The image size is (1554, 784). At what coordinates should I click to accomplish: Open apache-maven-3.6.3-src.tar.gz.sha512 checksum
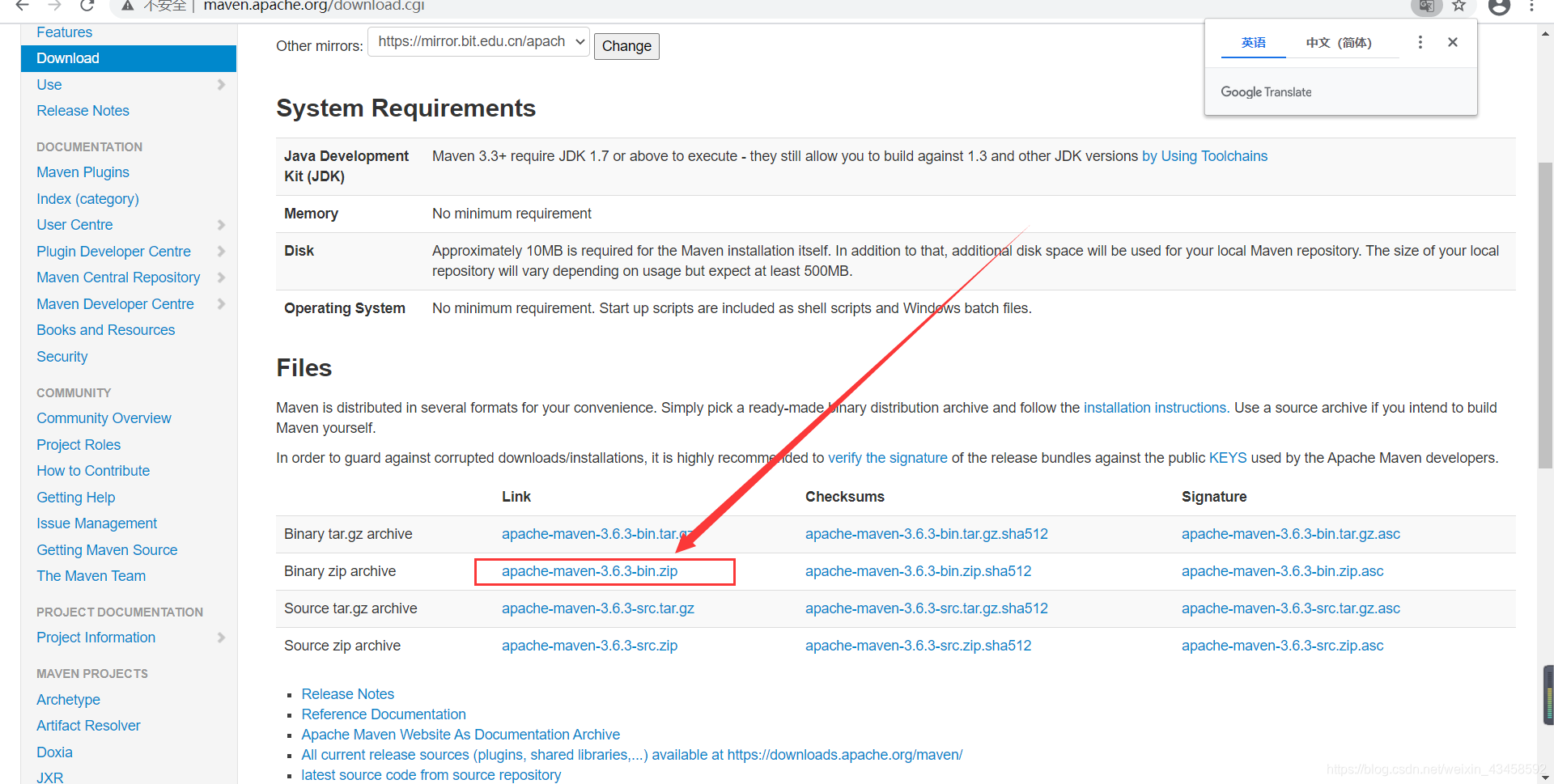click(x=926, y=608)
